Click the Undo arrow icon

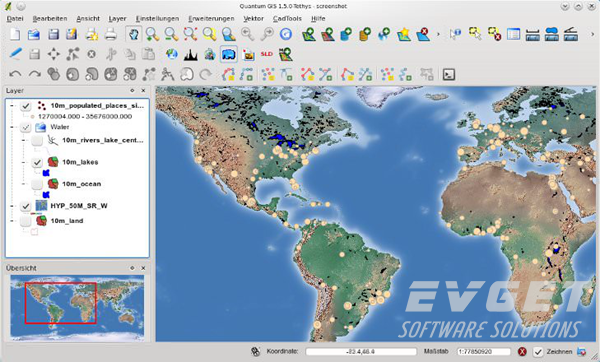click(x=15, y=74)
